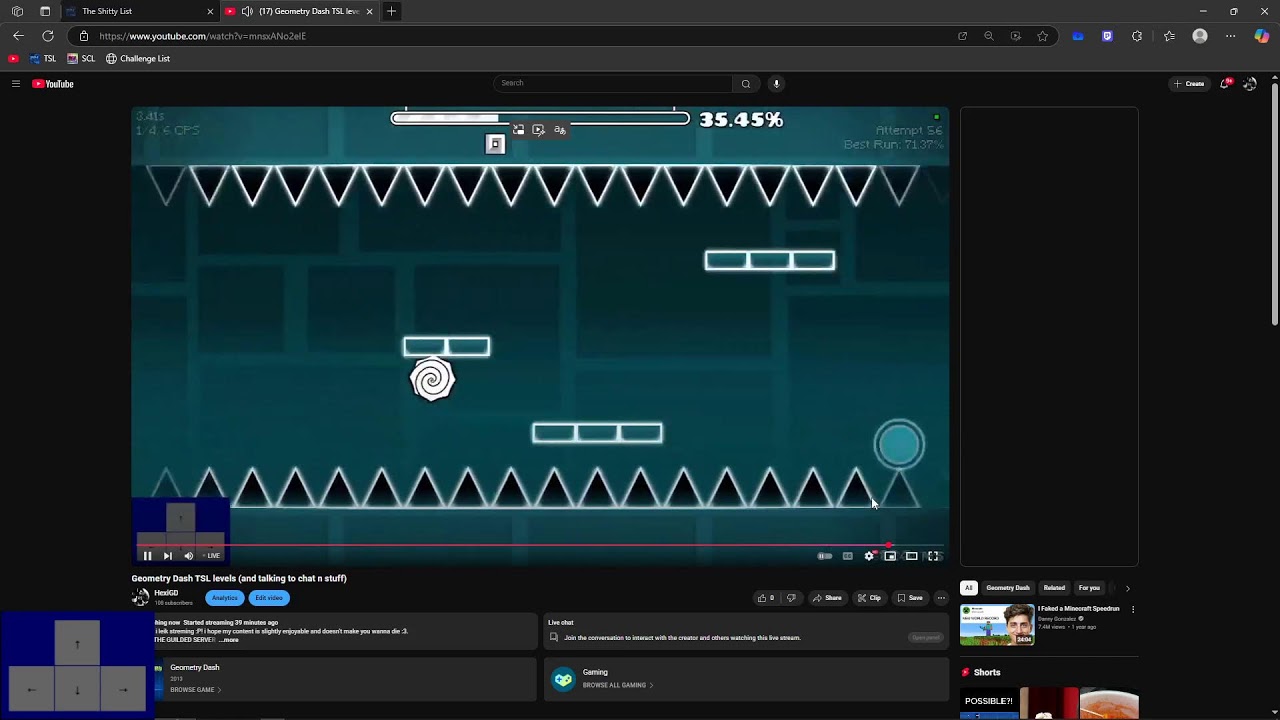The image size is (1280, 720).
Task: Click the search magnifier button
Action: (745, 84)
